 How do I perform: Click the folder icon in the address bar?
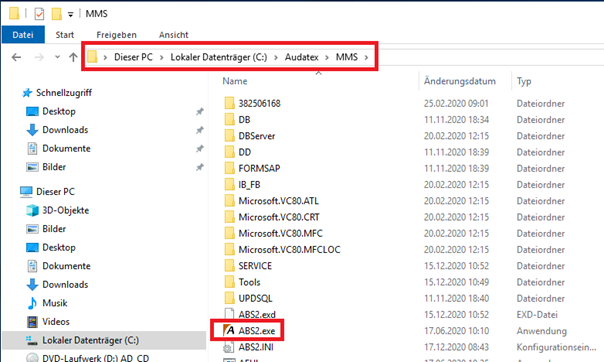point(92,57)
